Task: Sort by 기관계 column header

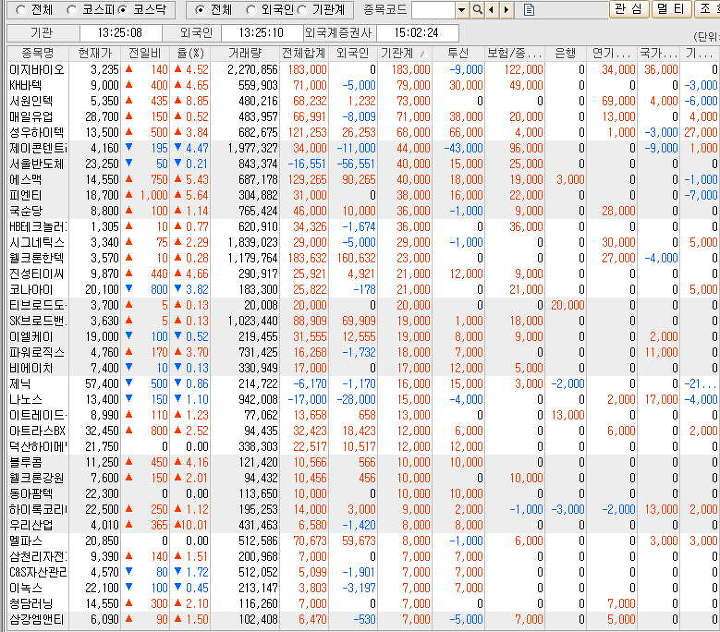Action: tap(405, 53)
